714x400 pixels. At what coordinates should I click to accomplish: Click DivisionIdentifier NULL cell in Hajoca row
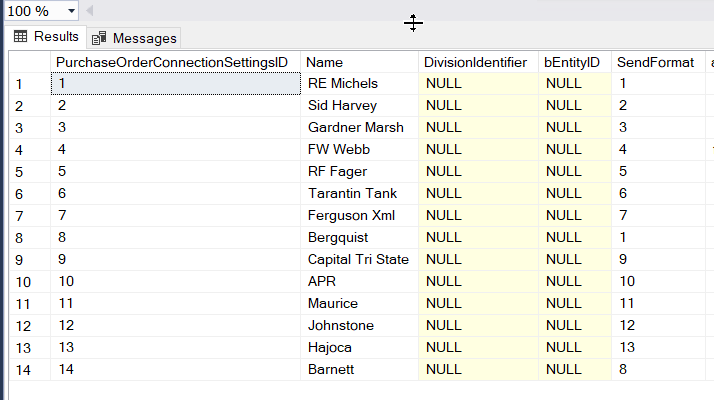(x=478, y=347)
